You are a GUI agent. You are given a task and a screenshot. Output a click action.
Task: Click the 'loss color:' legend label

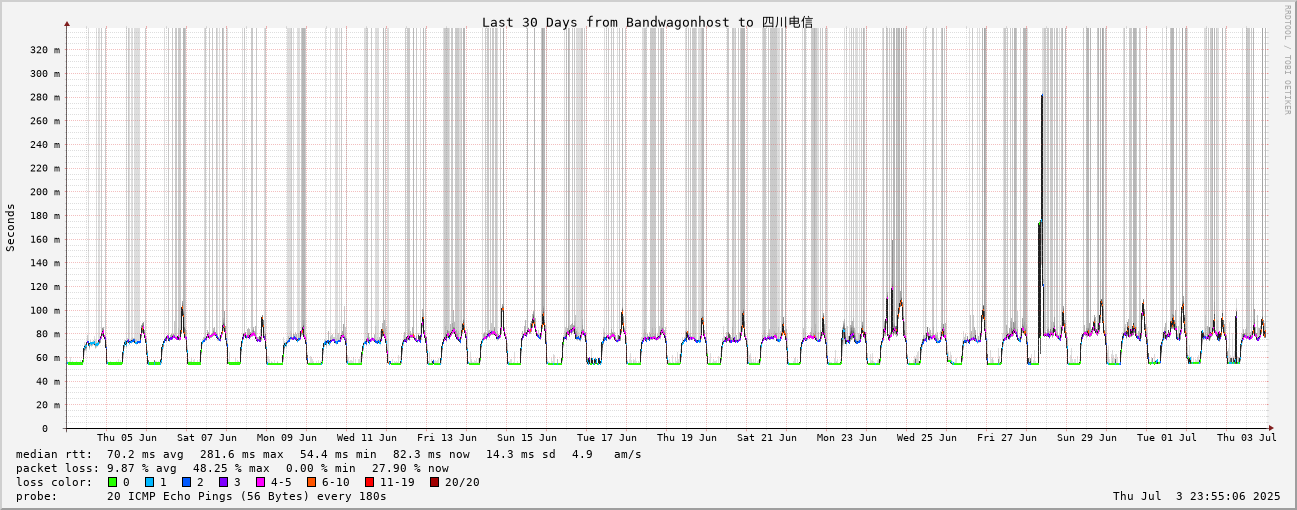pyautogui.click(x=55, y=482)
